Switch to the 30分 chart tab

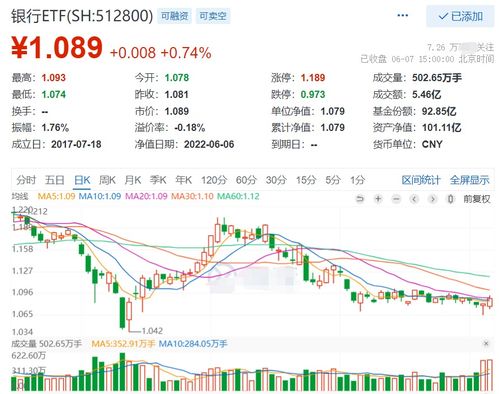coord(276,180)
